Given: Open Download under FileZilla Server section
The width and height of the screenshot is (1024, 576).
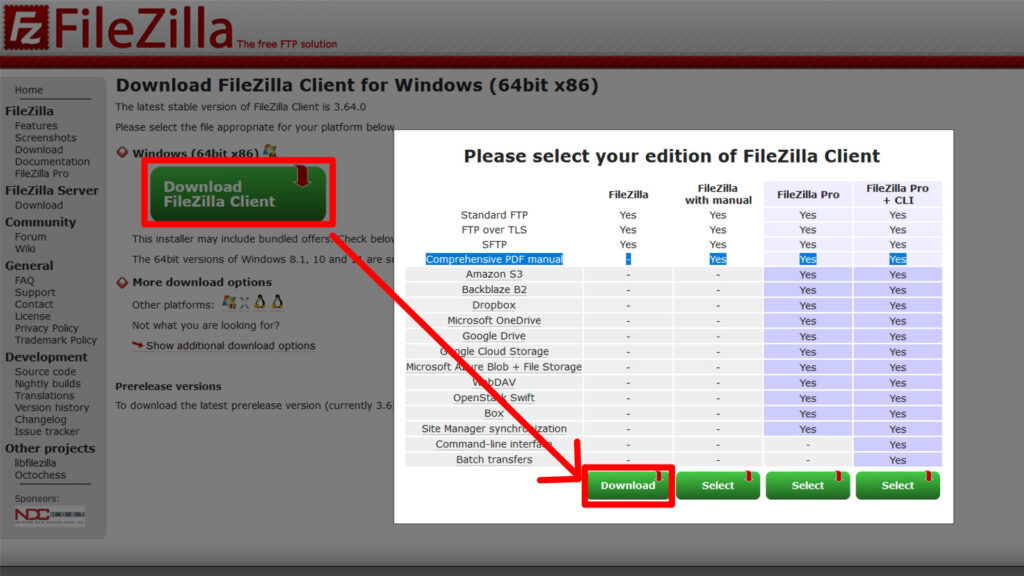Looking at the screenshot, I should (x=39, y=205).
